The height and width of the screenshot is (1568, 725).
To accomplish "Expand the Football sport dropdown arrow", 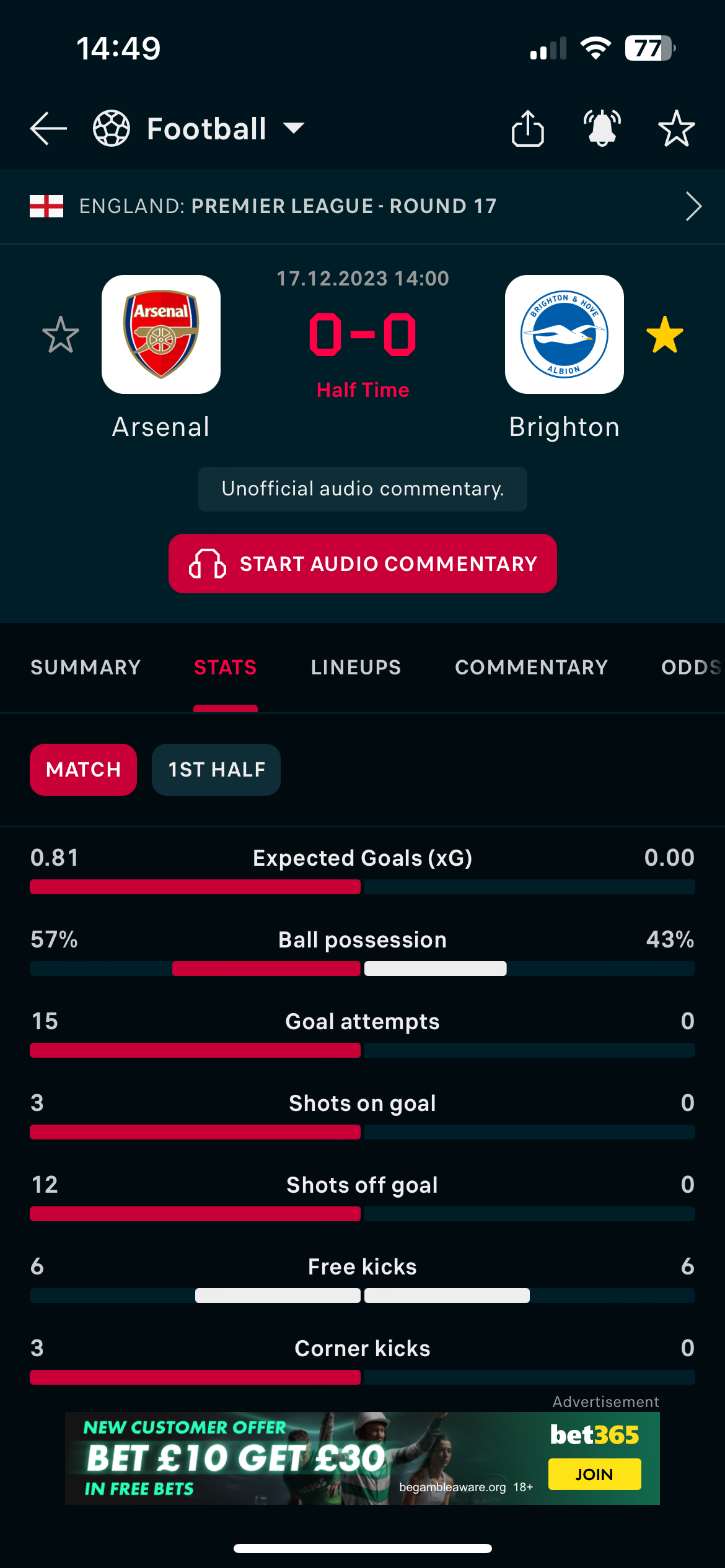I will pyautogui.click(x=294, y=128).
